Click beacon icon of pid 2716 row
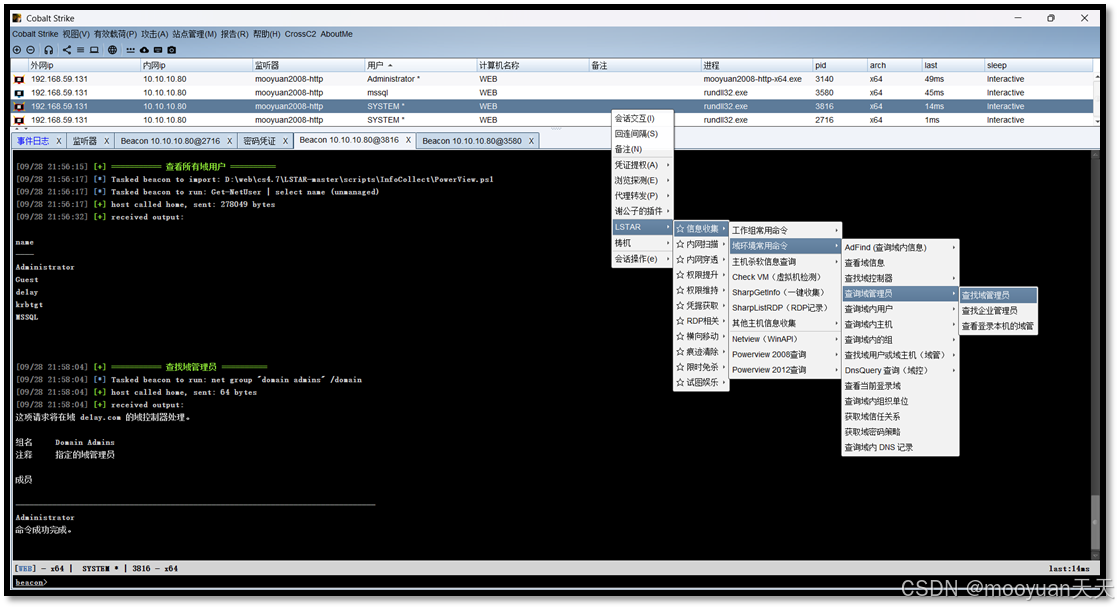The height and width of the screenshot is (609, 1119). [x=19, y=120]
